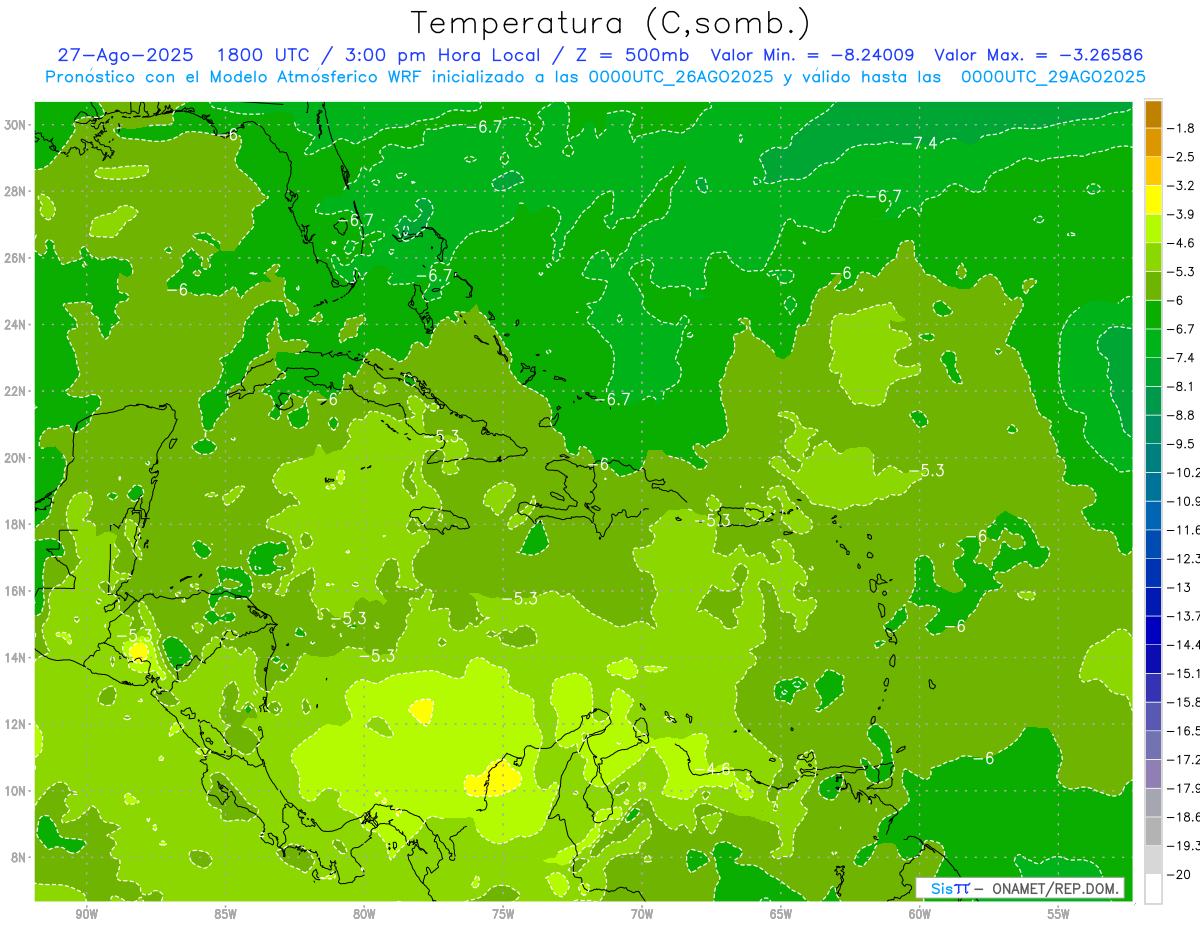Image resolution: width=1200 pixels, height=927 pixels.
Task: Click the '26N' latitude label
Action: [16, 258]
